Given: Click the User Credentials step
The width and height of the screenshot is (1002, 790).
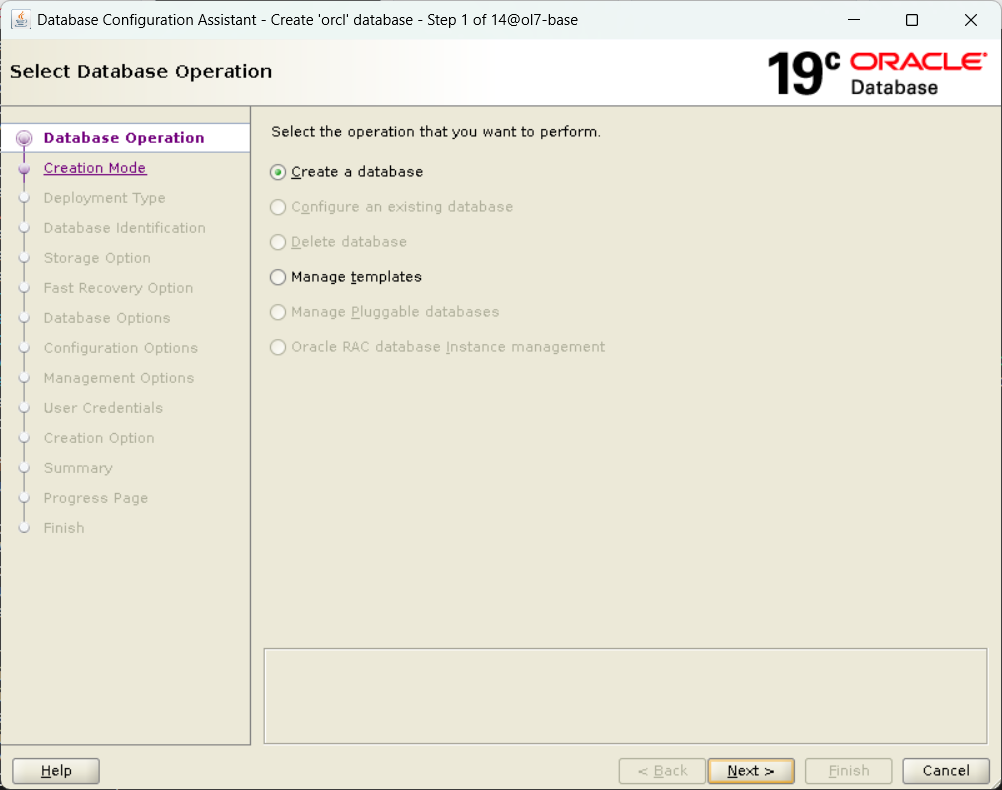Looking at the screenshot, I should 103,408.
